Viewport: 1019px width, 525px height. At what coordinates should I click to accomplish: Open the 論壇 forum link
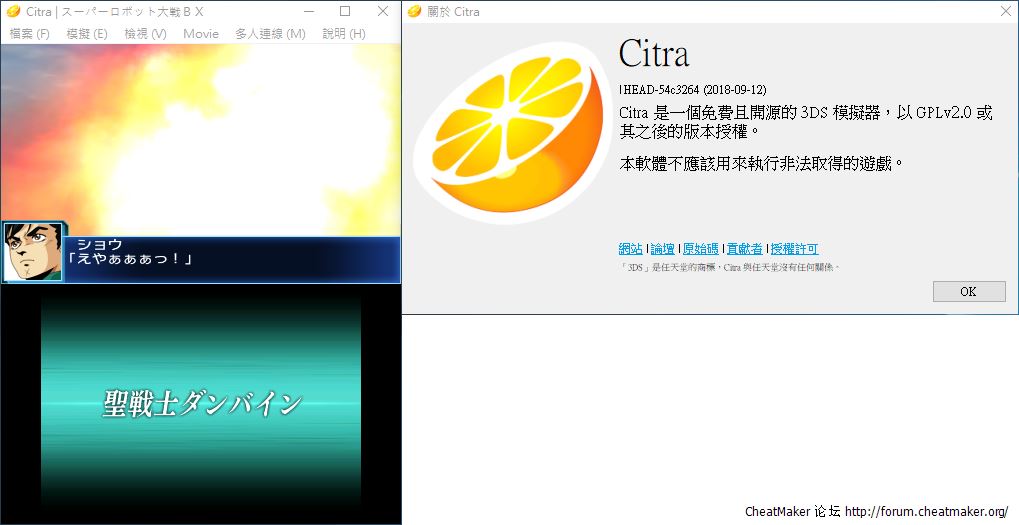tap(662, 249)
